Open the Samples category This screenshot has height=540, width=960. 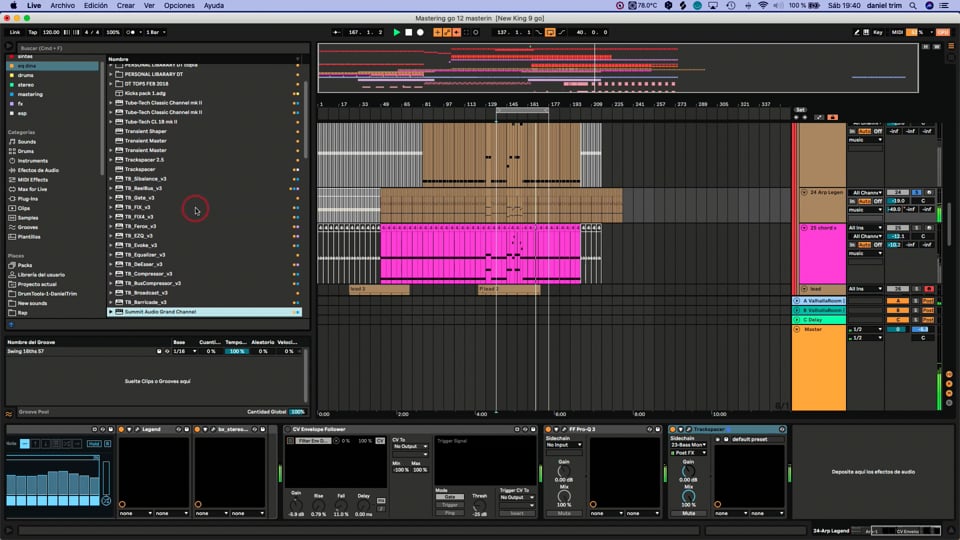(x=28, y=218)
